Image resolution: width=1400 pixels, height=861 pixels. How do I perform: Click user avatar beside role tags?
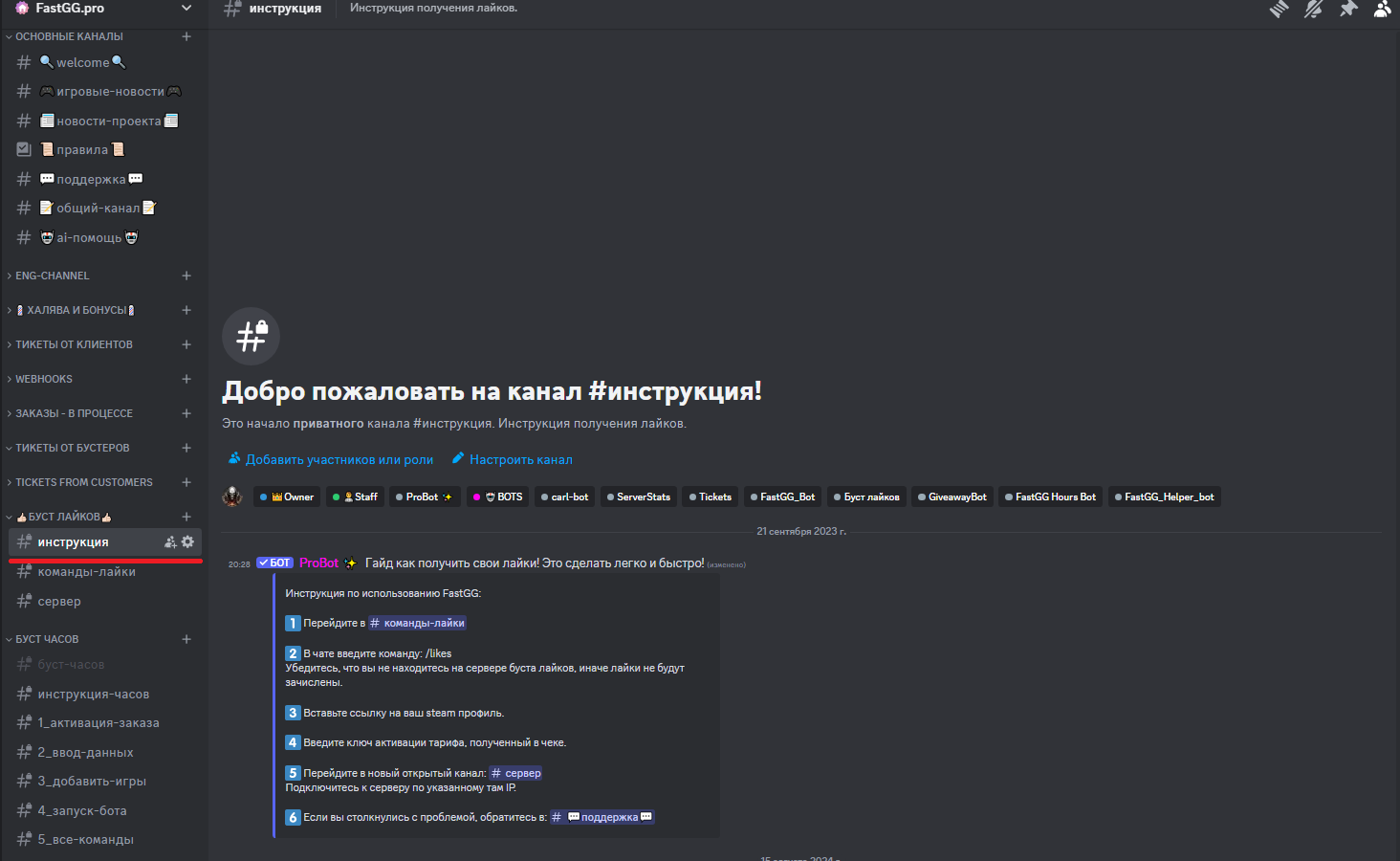(232, 497)
